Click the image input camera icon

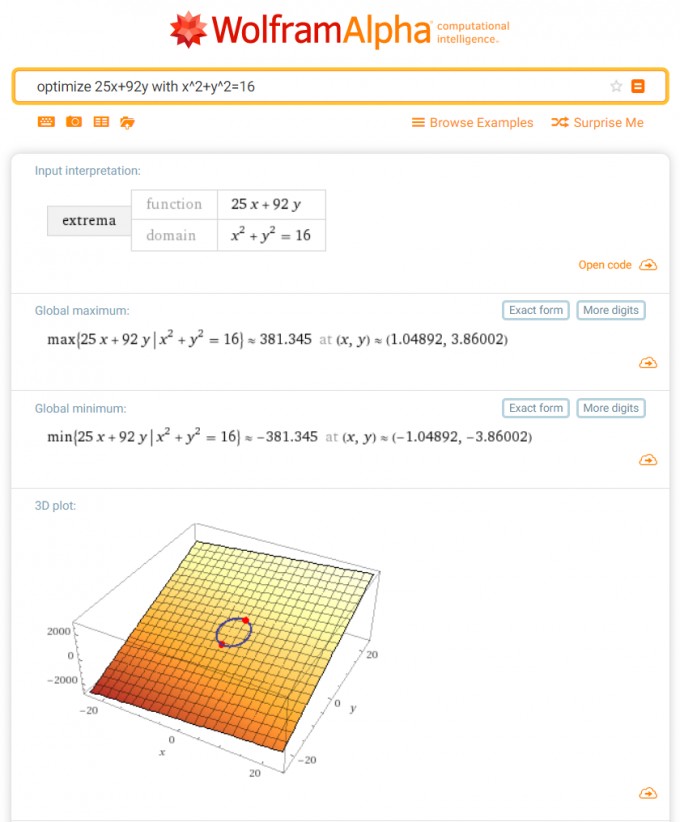tap(74, 122)
